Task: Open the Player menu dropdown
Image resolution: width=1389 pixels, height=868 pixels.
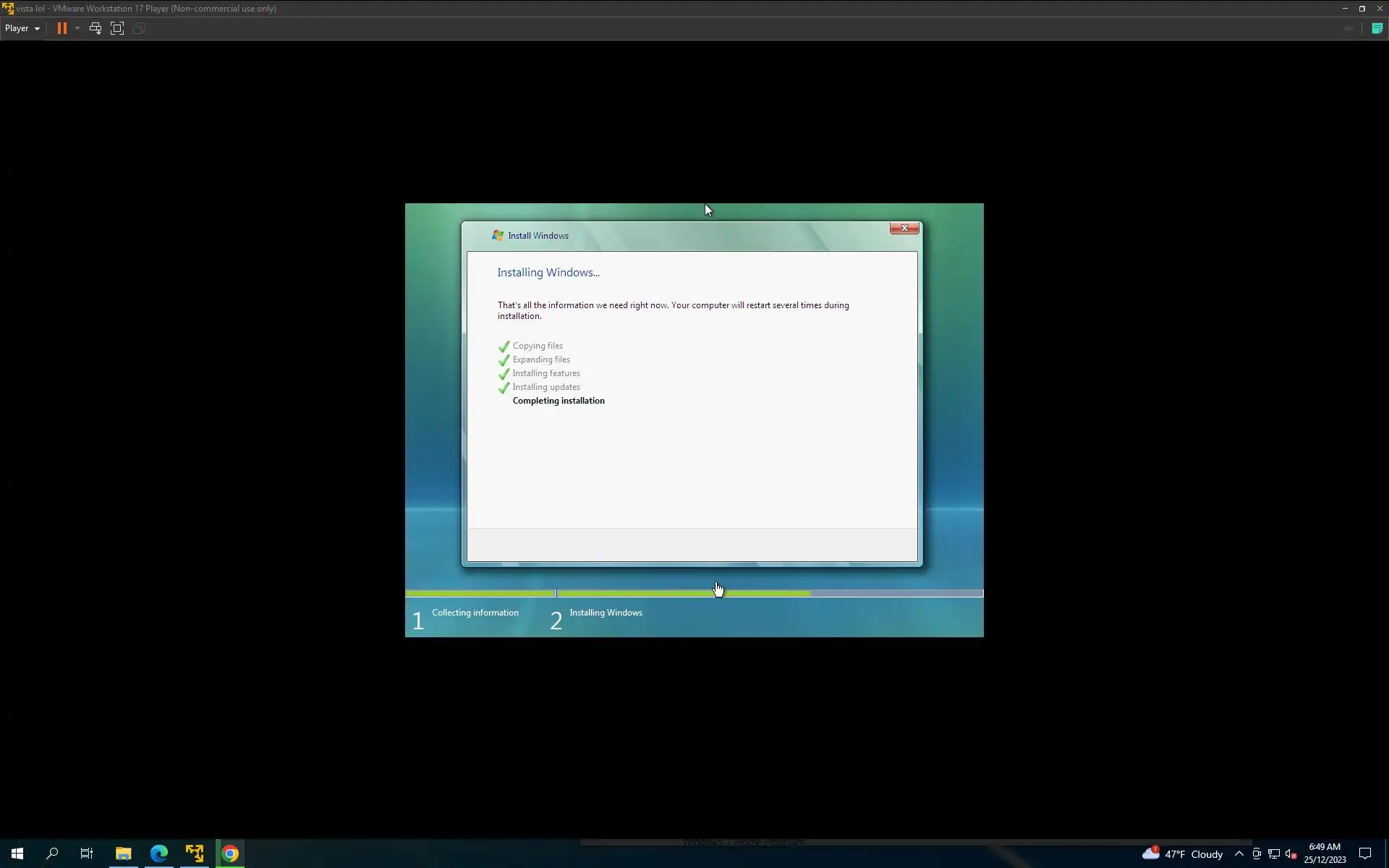Action: [22, 28]
